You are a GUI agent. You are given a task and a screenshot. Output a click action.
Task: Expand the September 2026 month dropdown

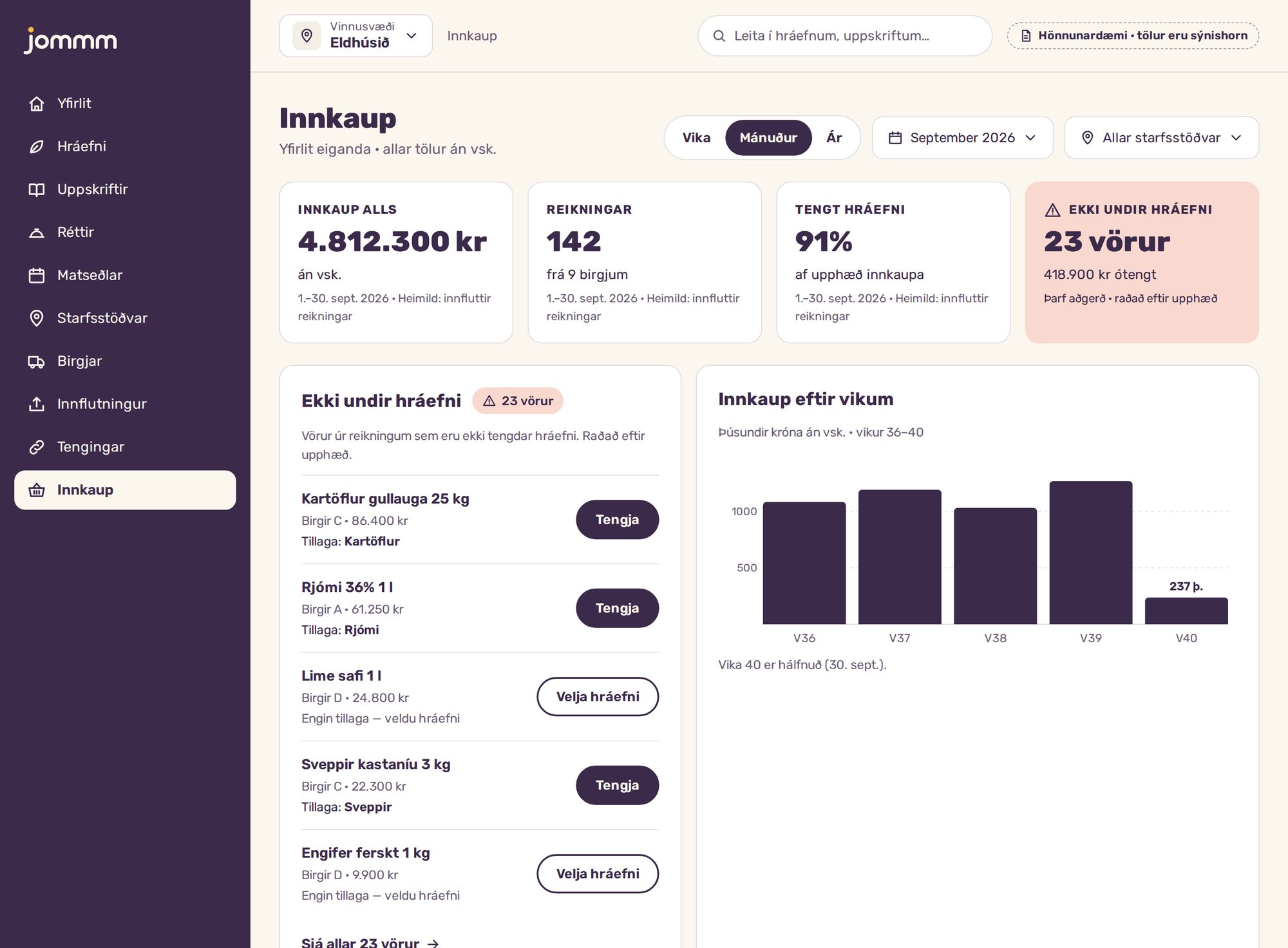962,138
